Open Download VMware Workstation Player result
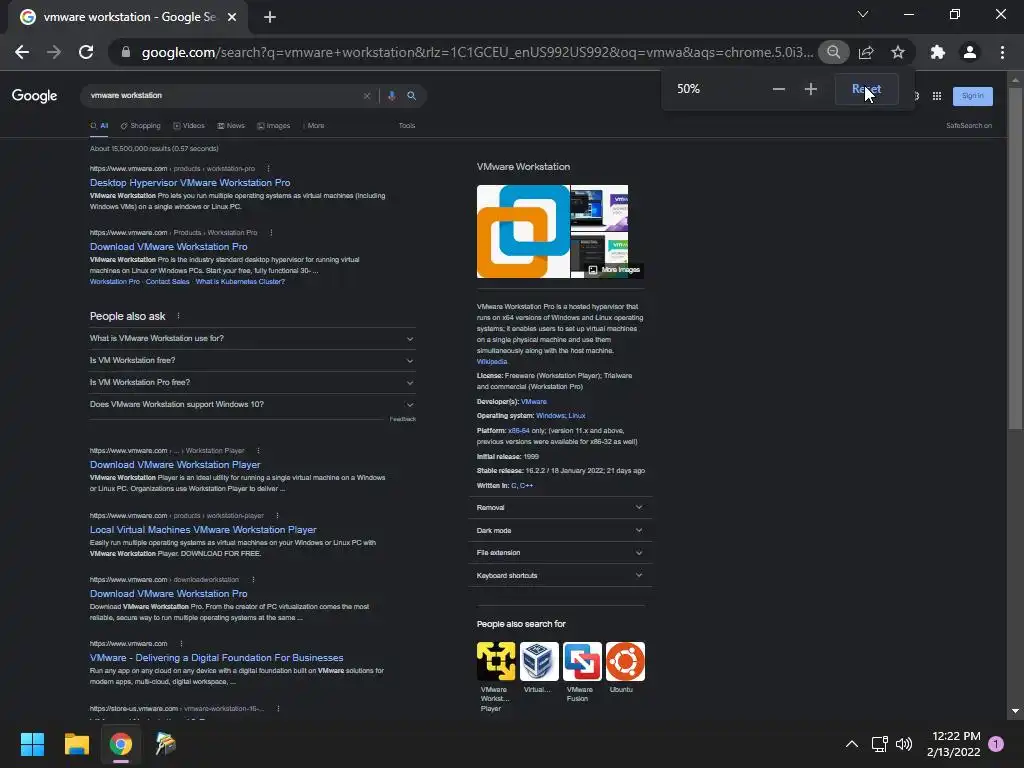Viewport: 1024px width, 768px height. pos(175,465)
